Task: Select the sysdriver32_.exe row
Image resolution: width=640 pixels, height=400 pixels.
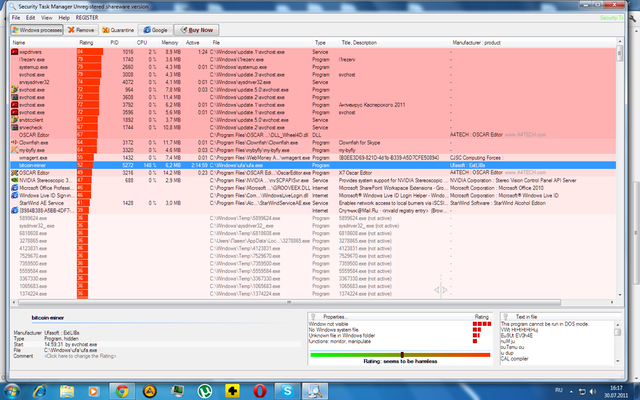Action: point(313,226)
